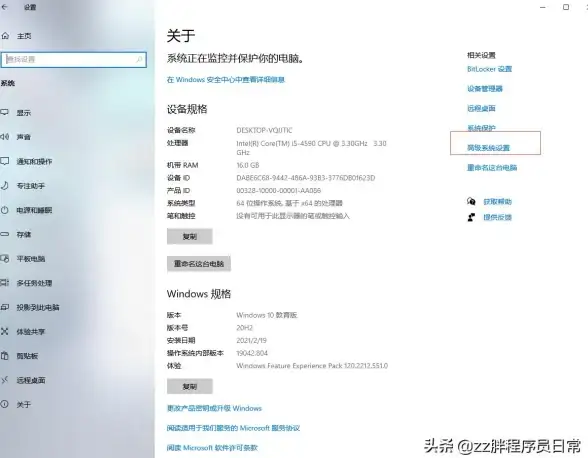Select Windows Feature Experience Pack text
This screenshot has height=458, width=588.
312,366
